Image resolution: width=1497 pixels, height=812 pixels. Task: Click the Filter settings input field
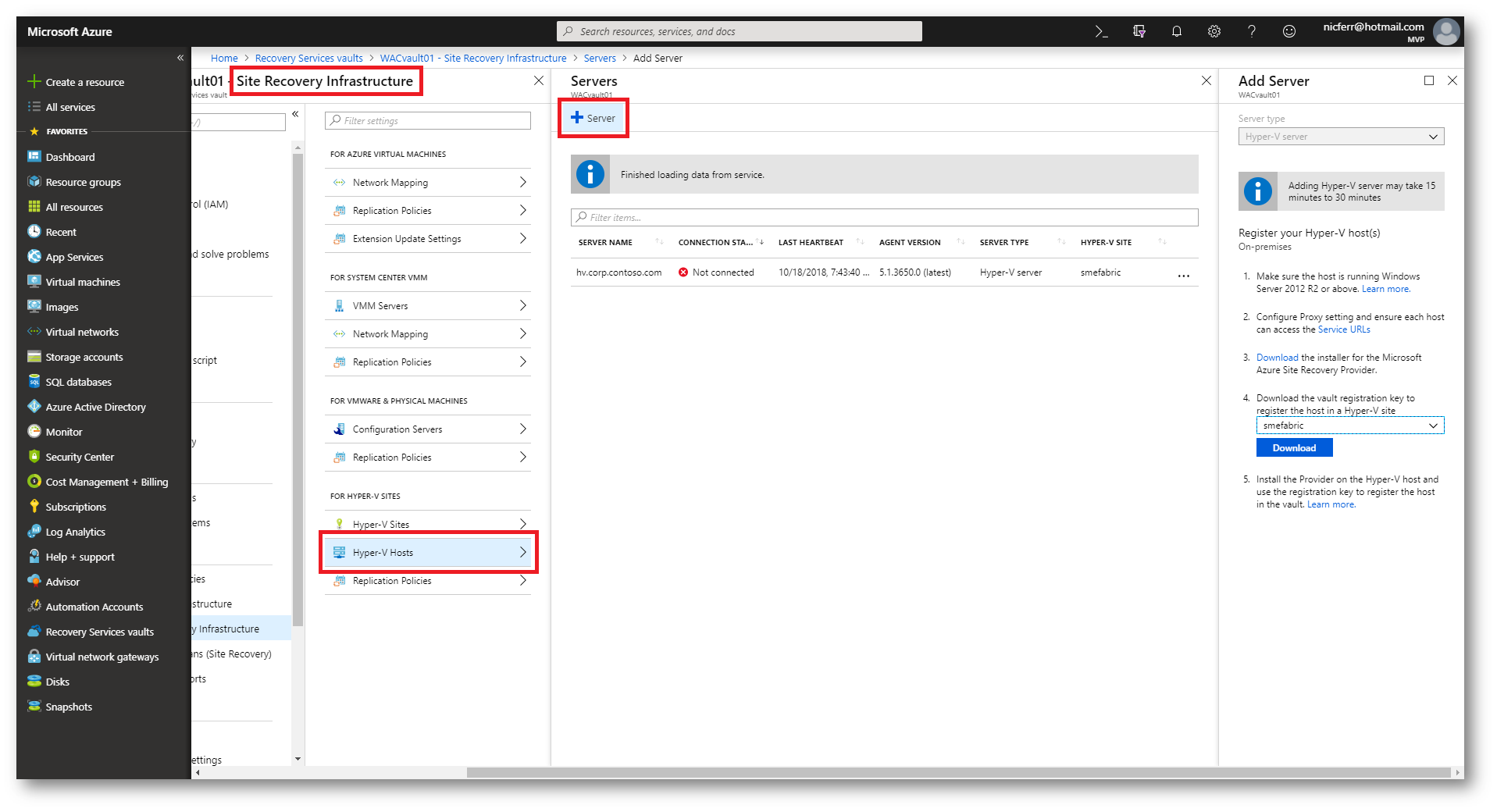click(x=428, y=121)
